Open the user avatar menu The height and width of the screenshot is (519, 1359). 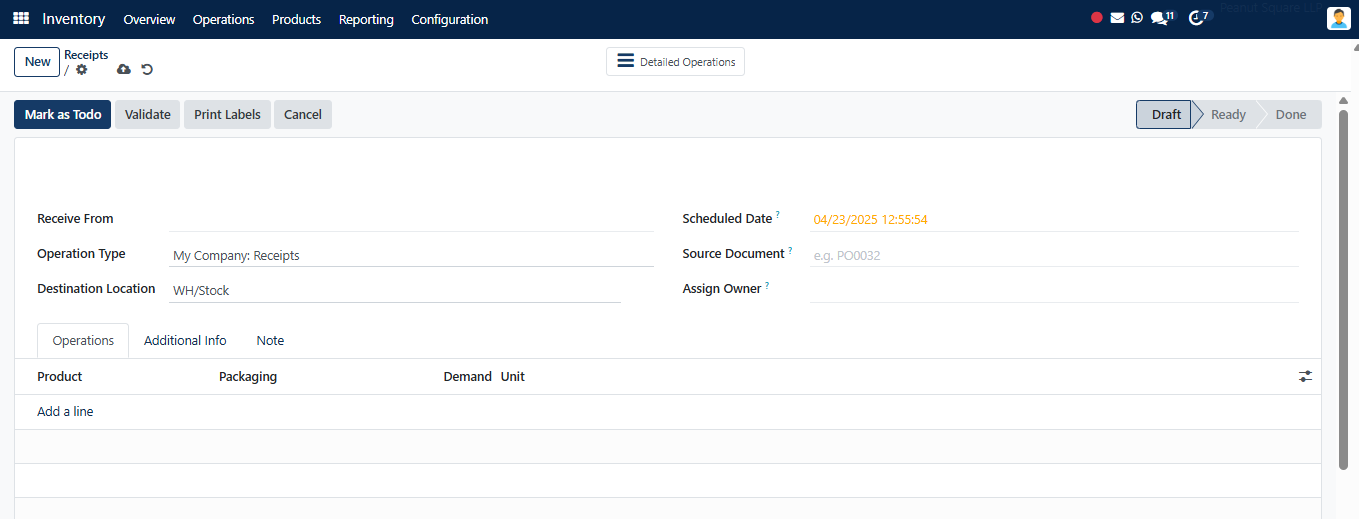coord(1338,19)
